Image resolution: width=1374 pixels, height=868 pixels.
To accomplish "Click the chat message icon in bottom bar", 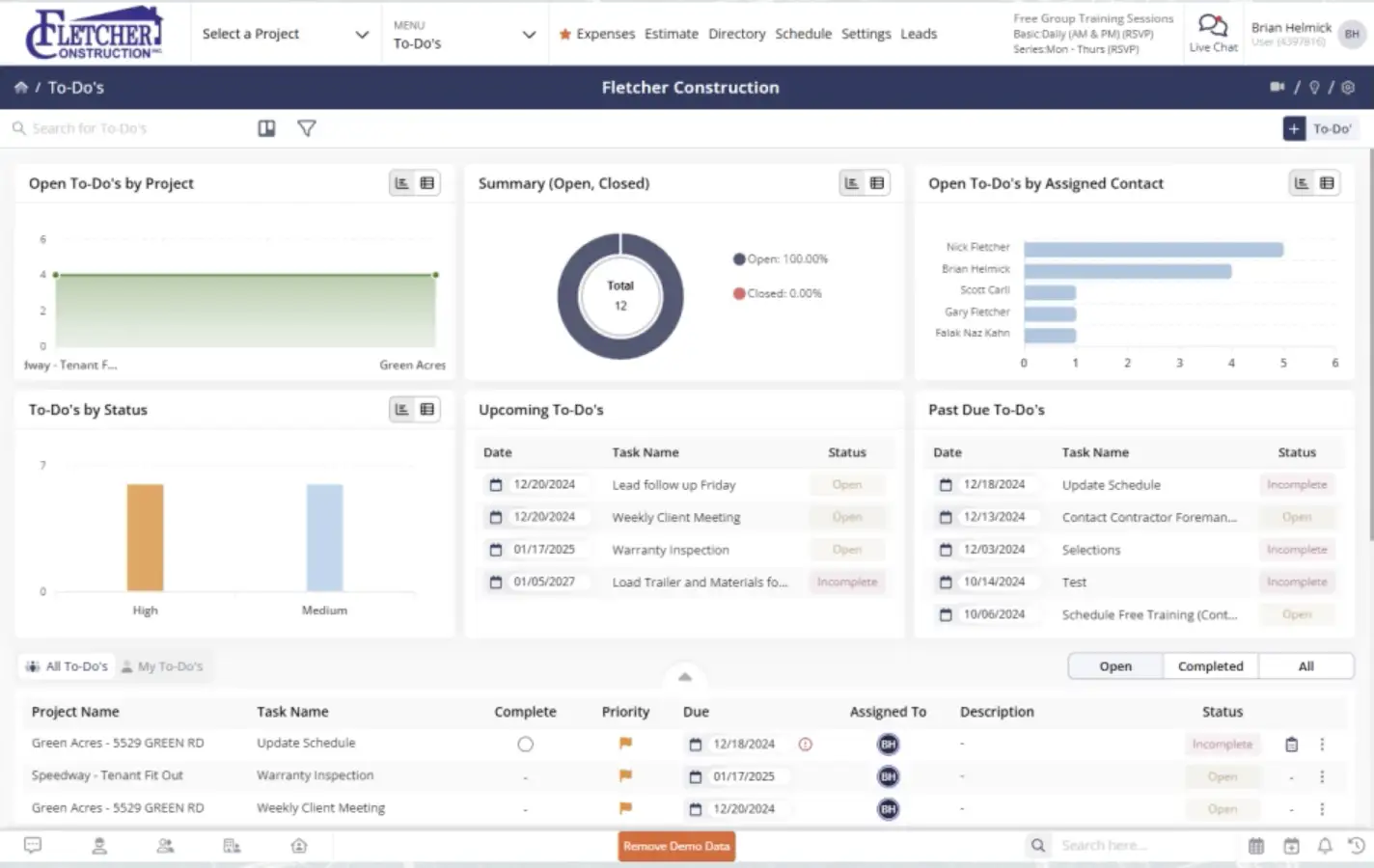I will (33, 846).
